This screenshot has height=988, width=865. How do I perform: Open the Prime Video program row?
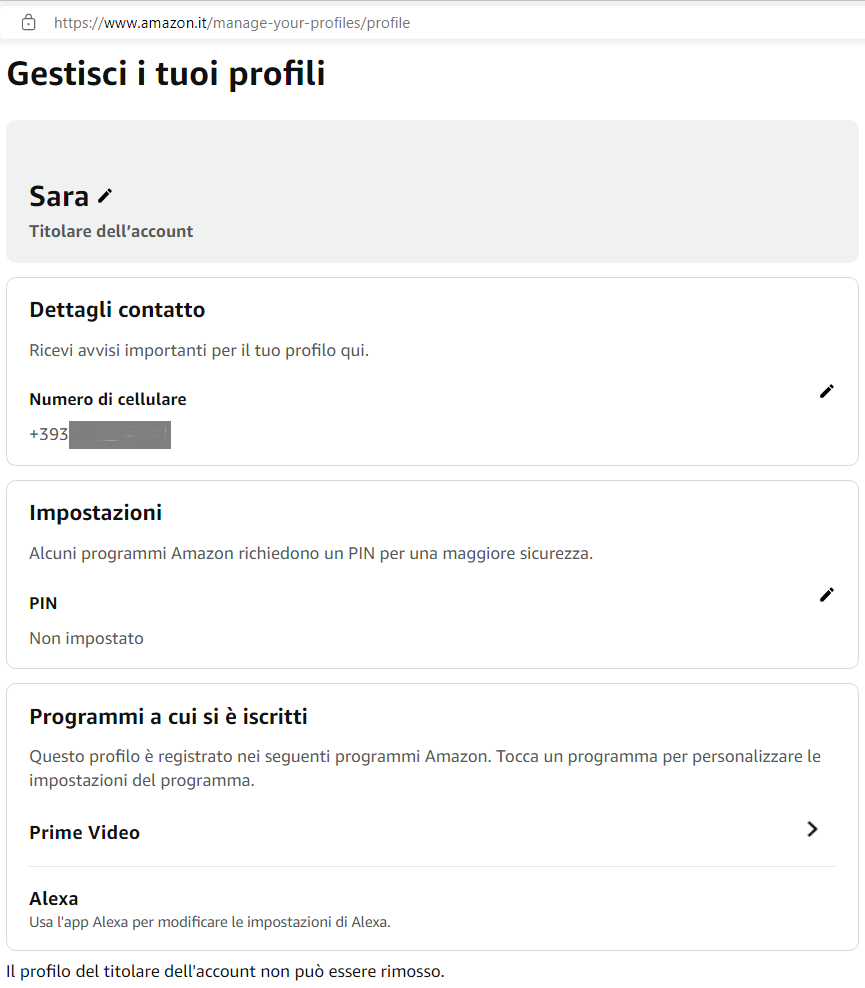pos(85,832)
